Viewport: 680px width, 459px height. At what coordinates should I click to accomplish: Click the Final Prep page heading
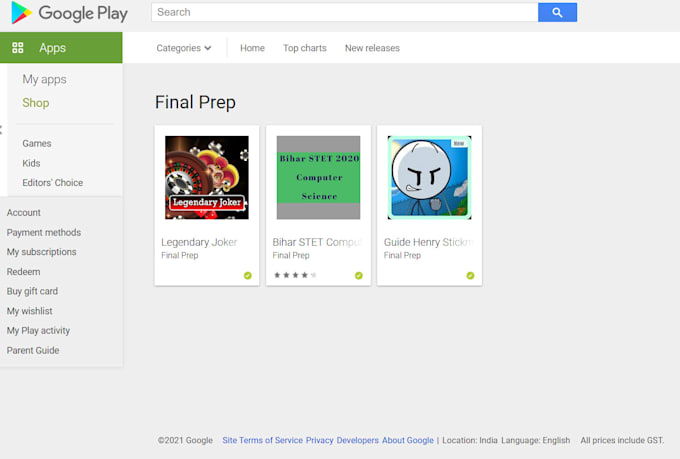(195, 102)
